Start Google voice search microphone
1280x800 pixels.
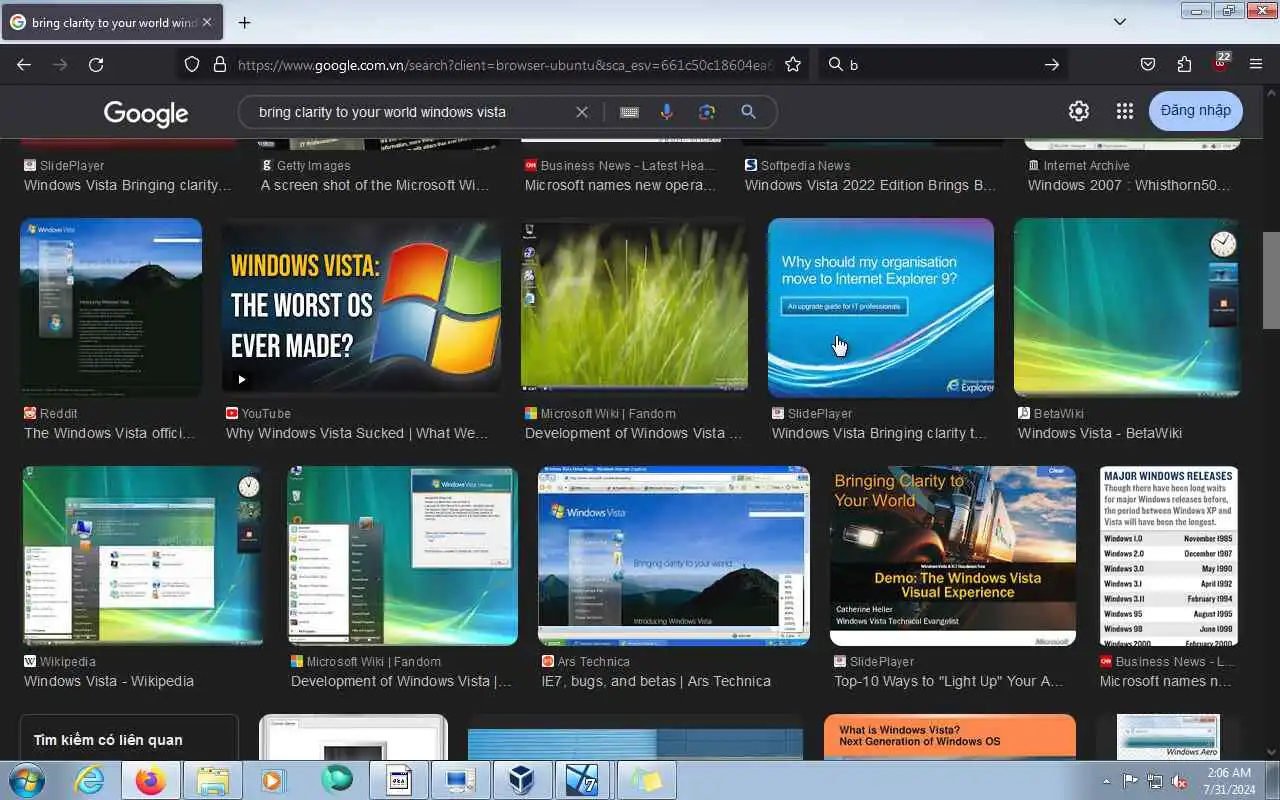click(667, 112)
